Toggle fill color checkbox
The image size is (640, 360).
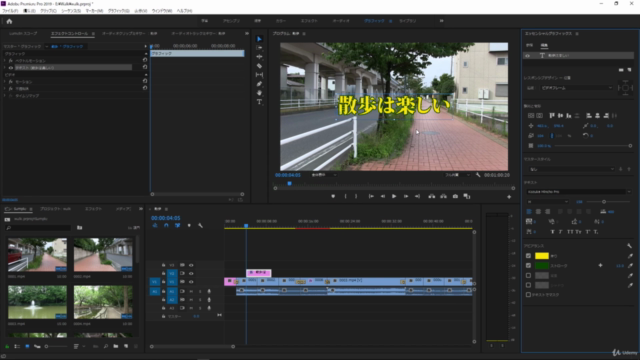click(x=528, y=256)
